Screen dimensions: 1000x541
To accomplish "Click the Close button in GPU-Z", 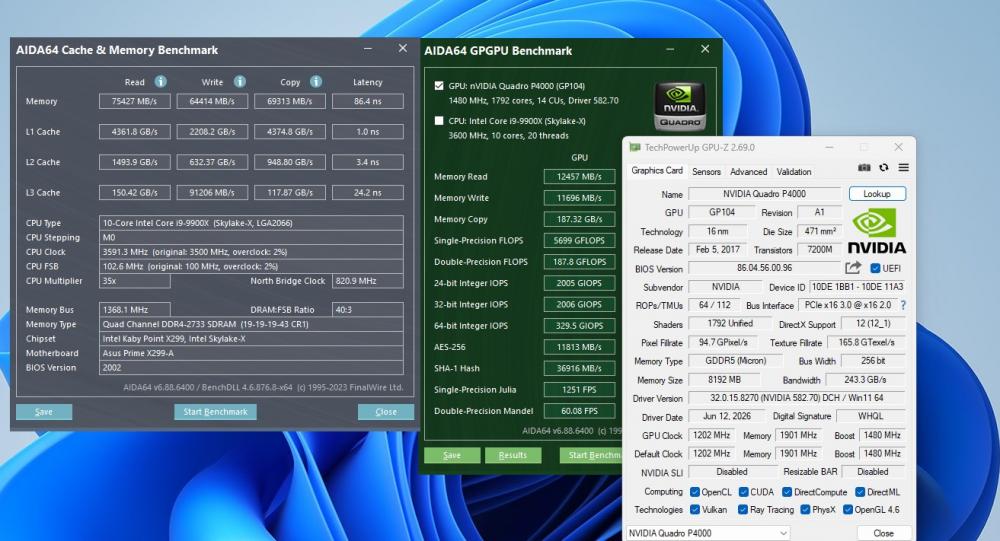I will pos(883,533).
